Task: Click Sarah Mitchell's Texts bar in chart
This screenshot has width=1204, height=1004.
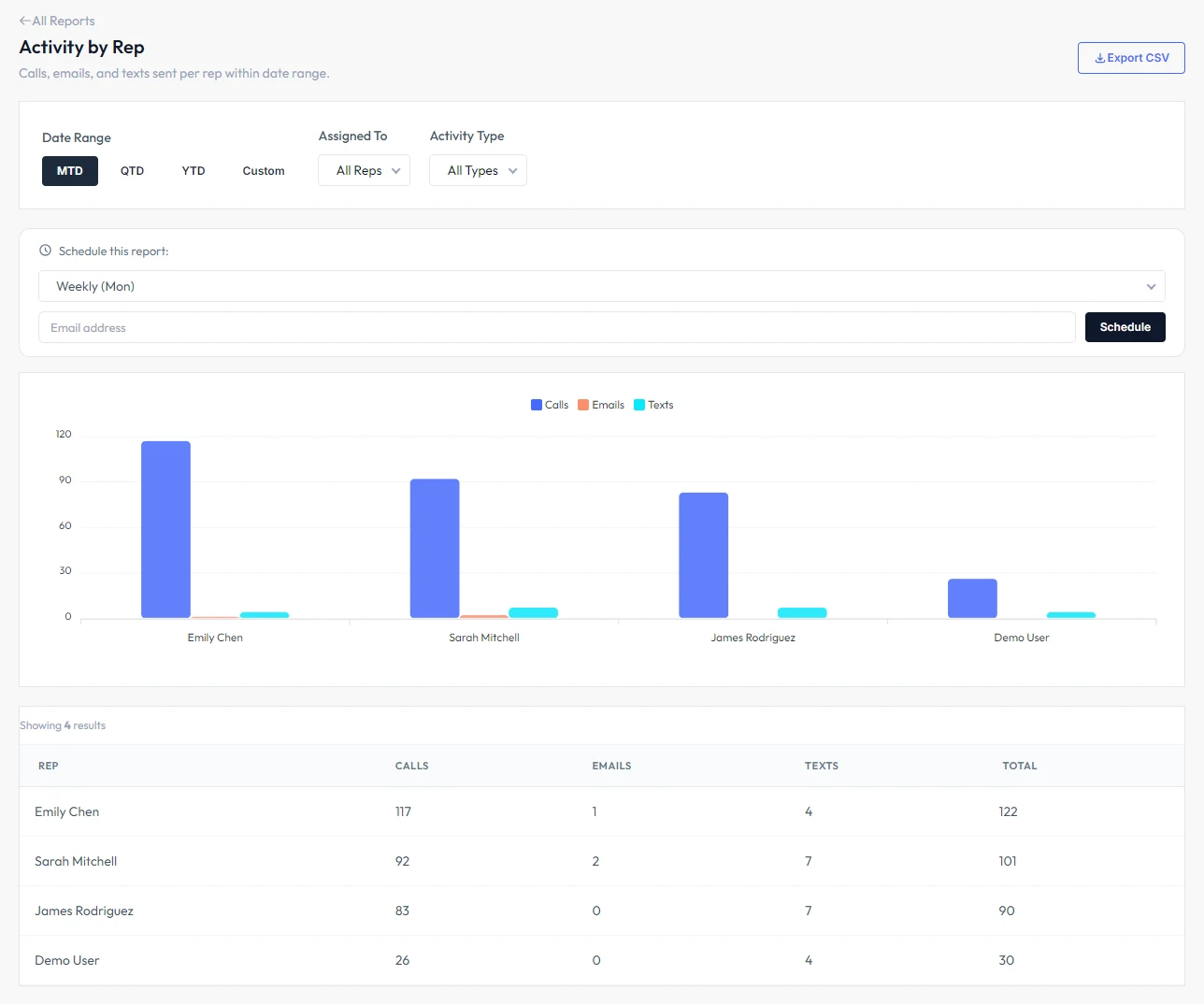Action: click(x=534, y=612)
